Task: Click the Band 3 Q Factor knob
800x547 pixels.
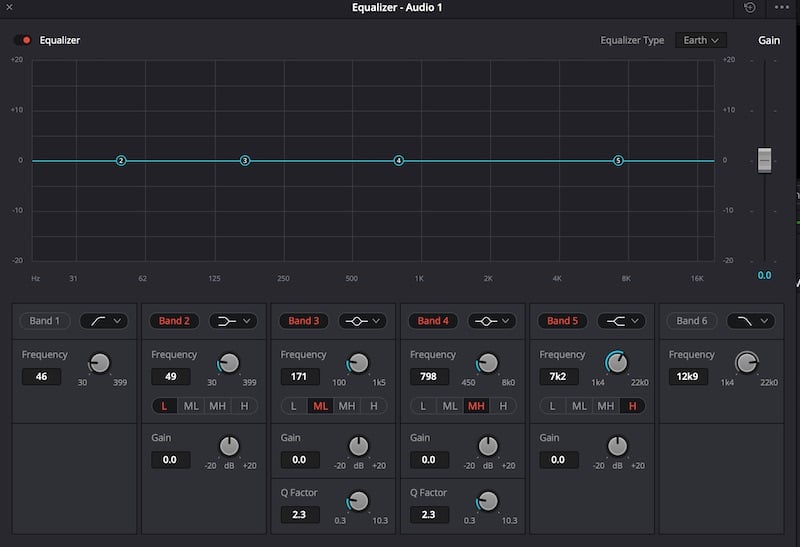Action: point(358,501)
